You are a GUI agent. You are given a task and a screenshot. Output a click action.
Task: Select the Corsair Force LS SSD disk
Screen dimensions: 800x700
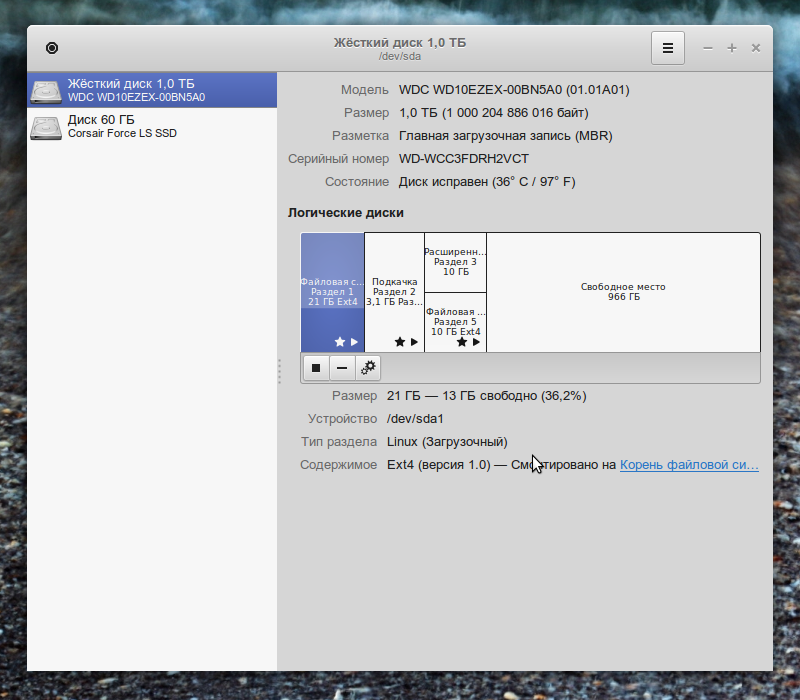[x=150, y=126]
